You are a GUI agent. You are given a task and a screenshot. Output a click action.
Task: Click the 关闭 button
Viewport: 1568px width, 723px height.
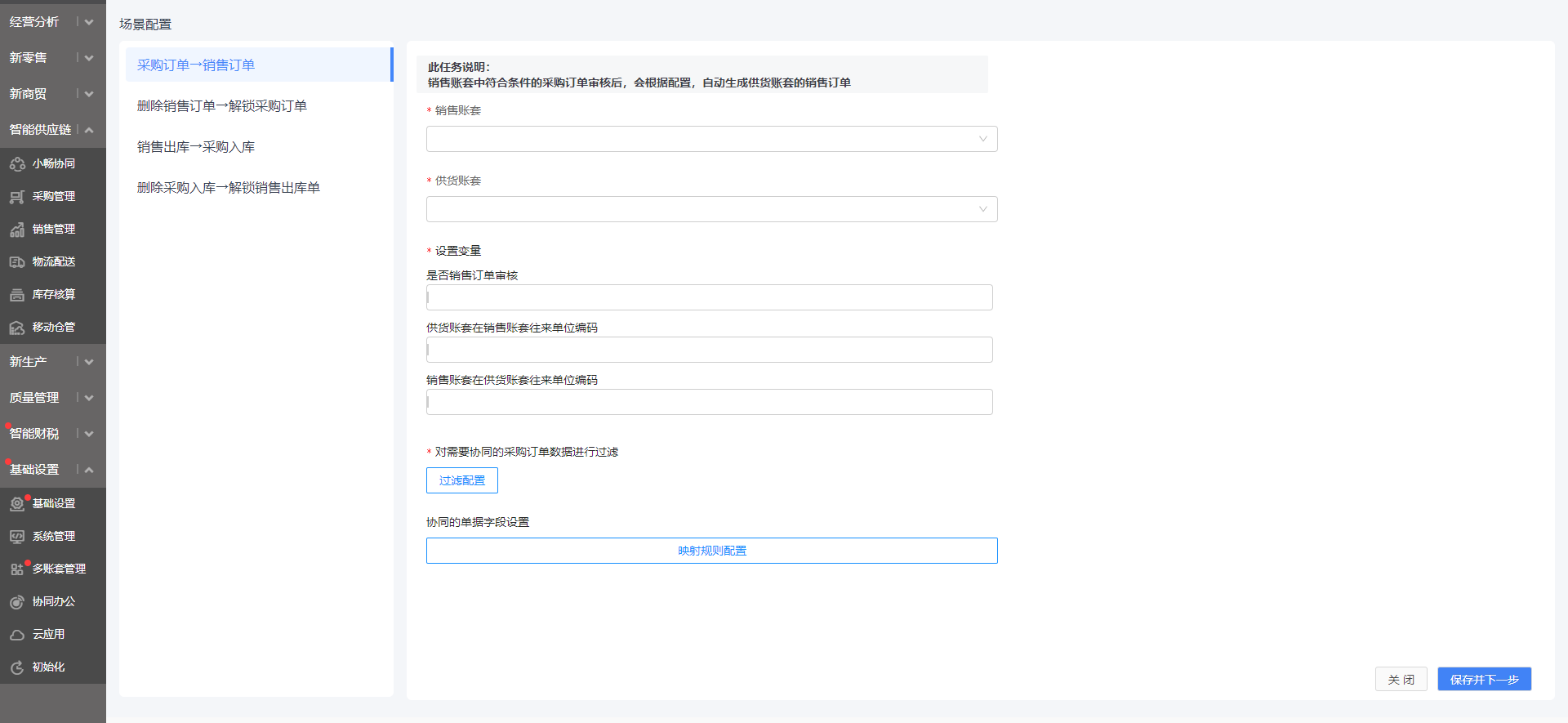(x=1401, y=680)
